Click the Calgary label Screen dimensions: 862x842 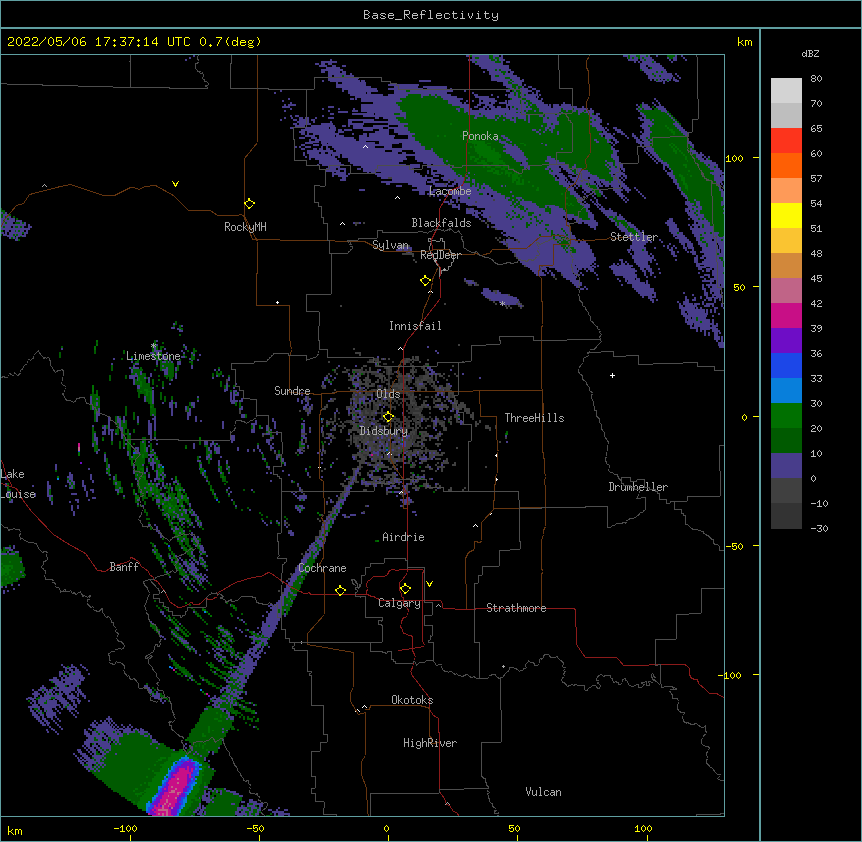[399, 603]
